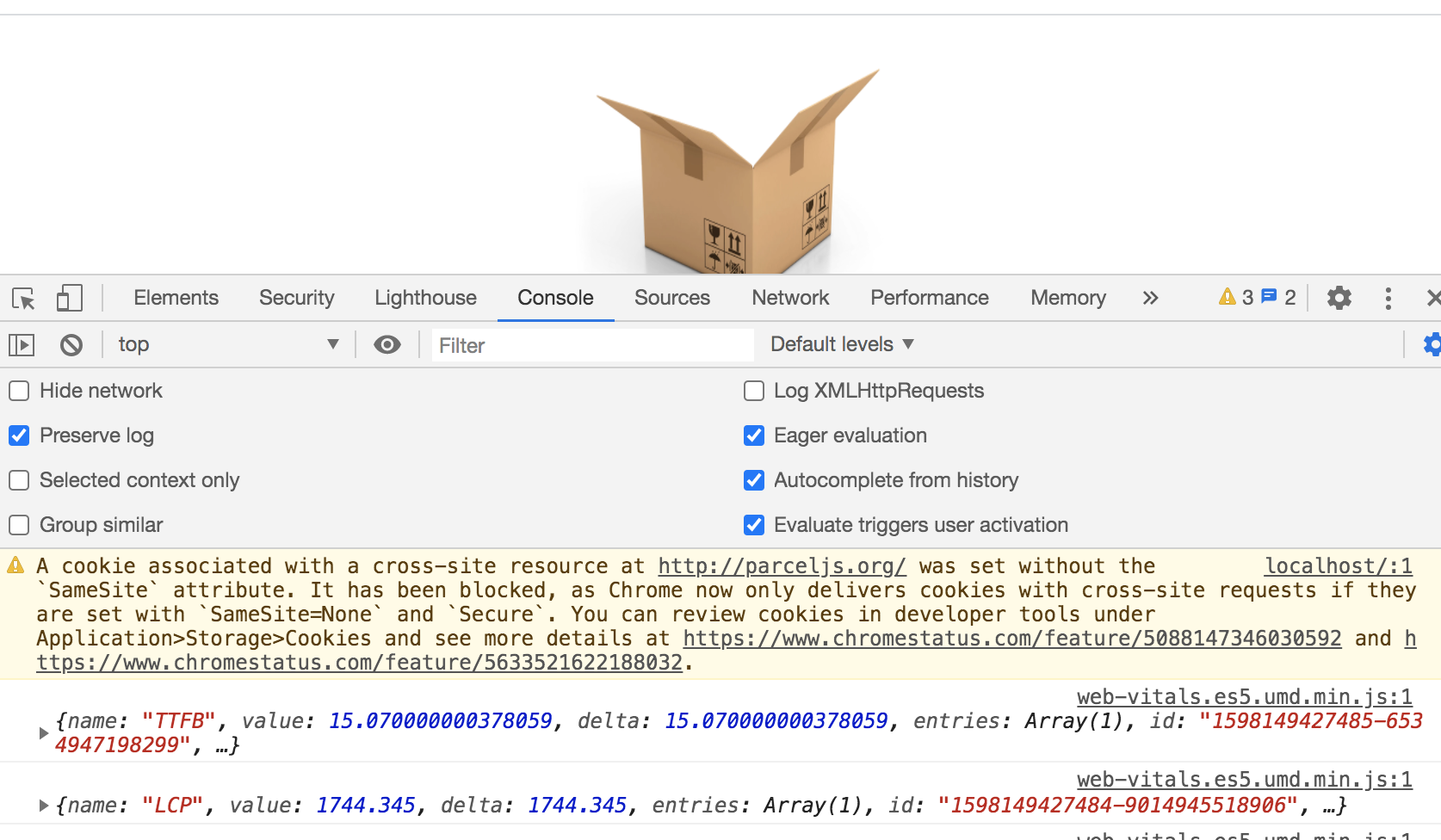The width and height of the screenshot is (1441, 840).
Task: Open the parceljs.org link
Action: pyautogui.click(x=782, y=566)
